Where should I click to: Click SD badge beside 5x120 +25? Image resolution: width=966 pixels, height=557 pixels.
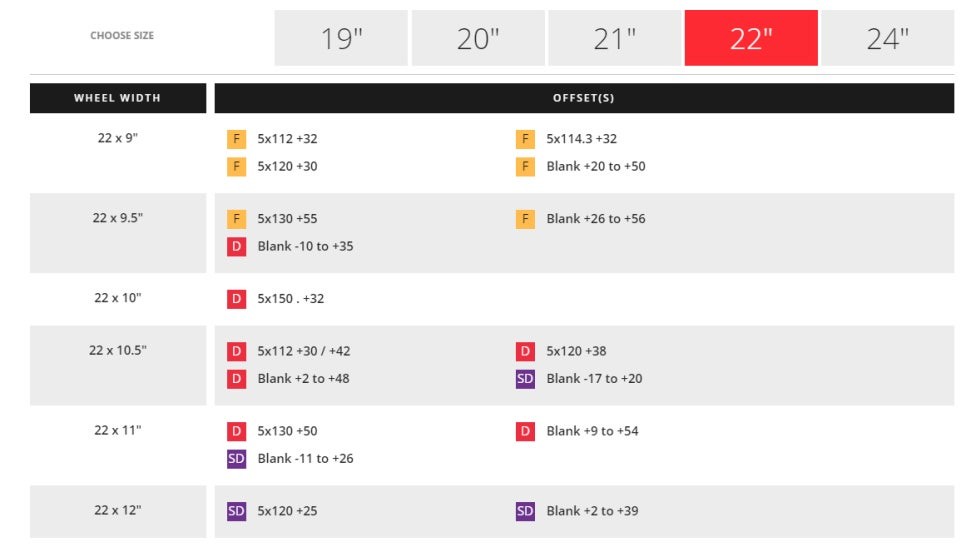236,511
